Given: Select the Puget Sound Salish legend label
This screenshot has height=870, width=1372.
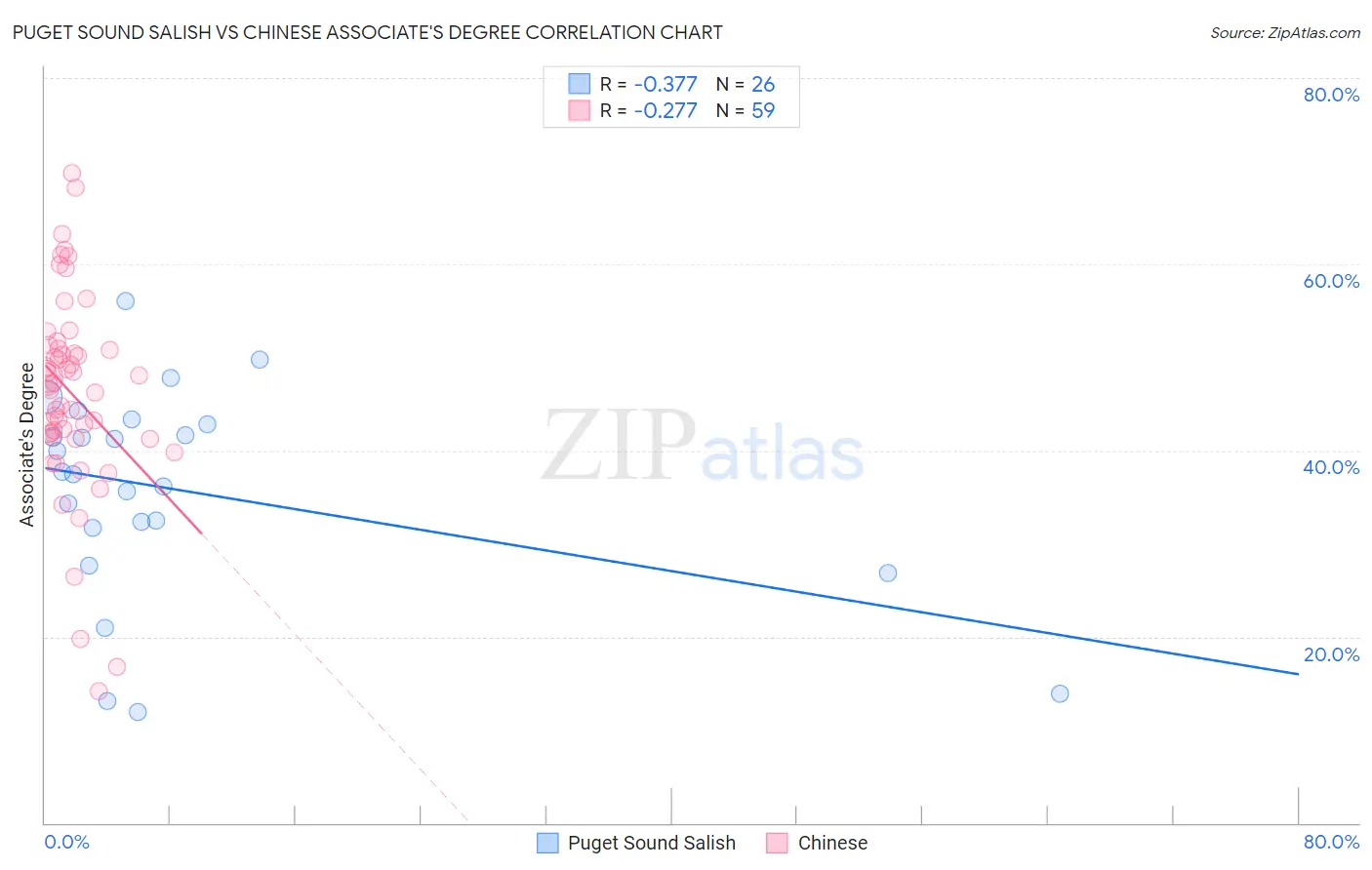Looking at the screenshot, I should (652, 843).
